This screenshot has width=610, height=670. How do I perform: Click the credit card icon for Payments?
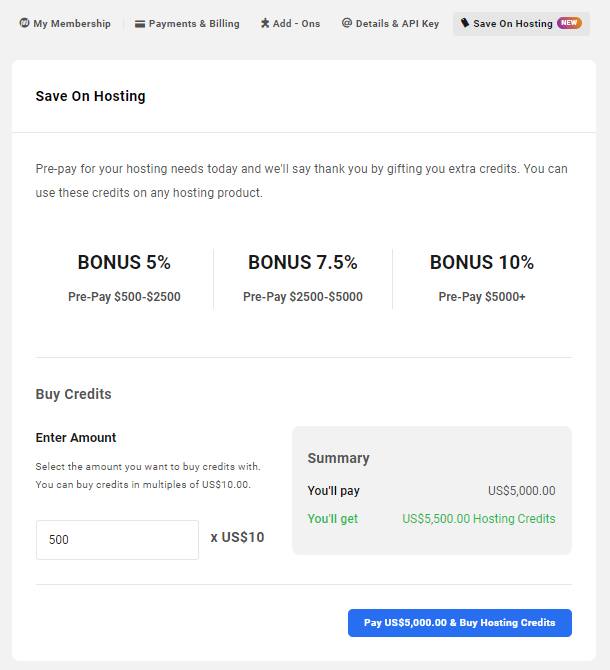[x=140, y=23]
